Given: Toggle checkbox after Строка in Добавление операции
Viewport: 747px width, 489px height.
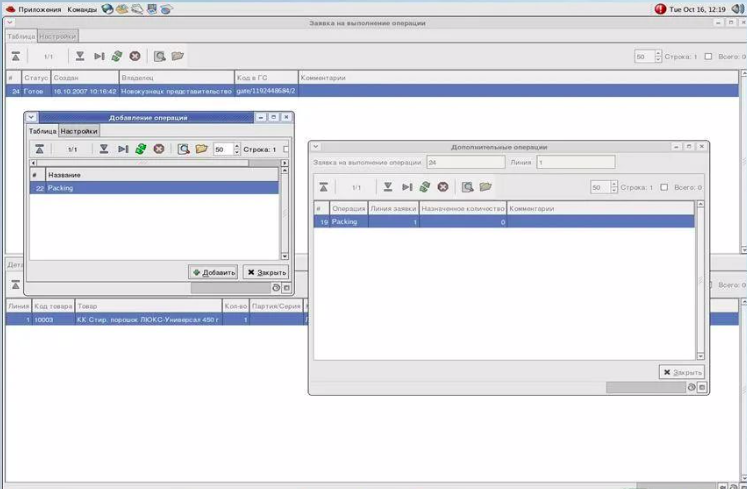Looking at the screenshot, I should tap(286, 149).
